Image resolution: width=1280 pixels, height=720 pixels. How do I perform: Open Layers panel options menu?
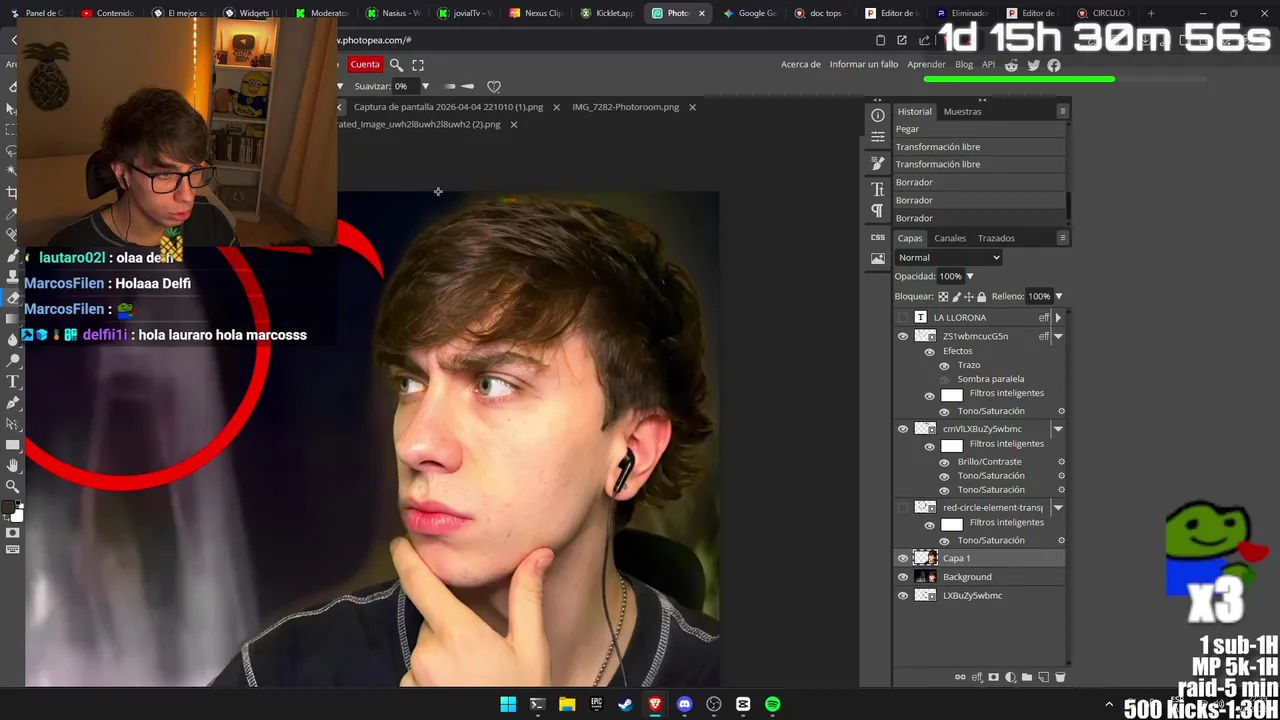(x=1063, y=238)
